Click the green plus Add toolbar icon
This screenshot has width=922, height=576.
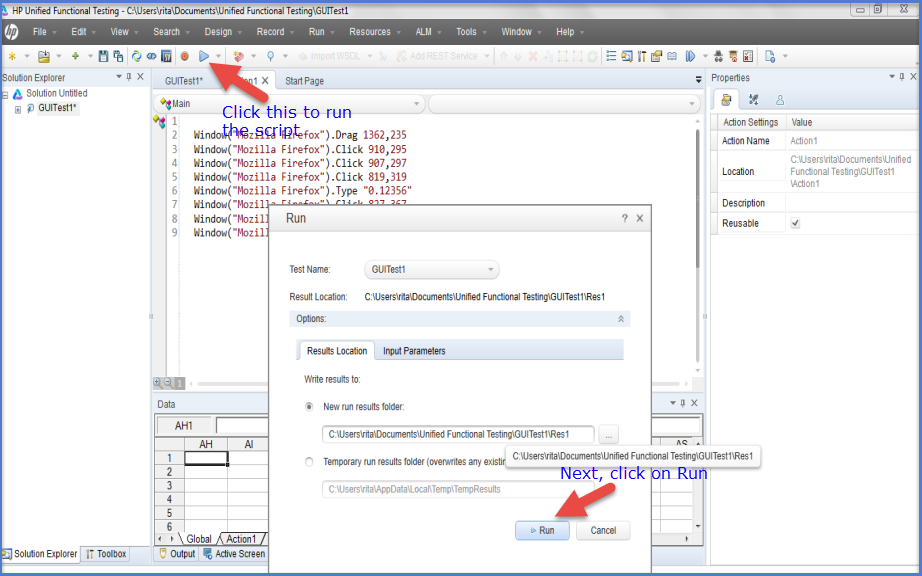75,56
